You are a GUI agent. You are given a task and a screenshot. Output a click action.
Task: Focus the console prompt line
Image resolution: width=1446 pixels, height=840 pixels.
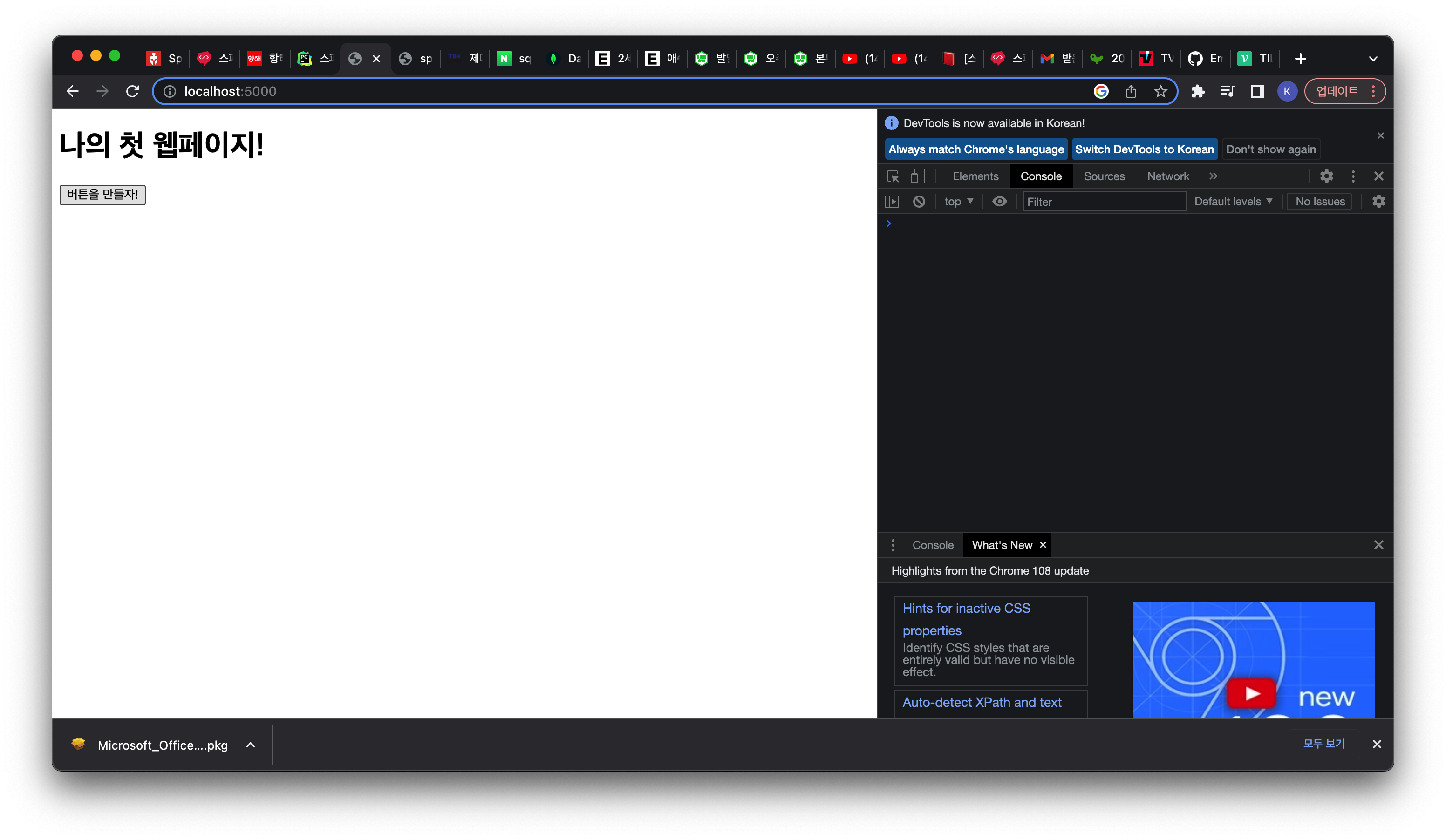pos(1139,224)
